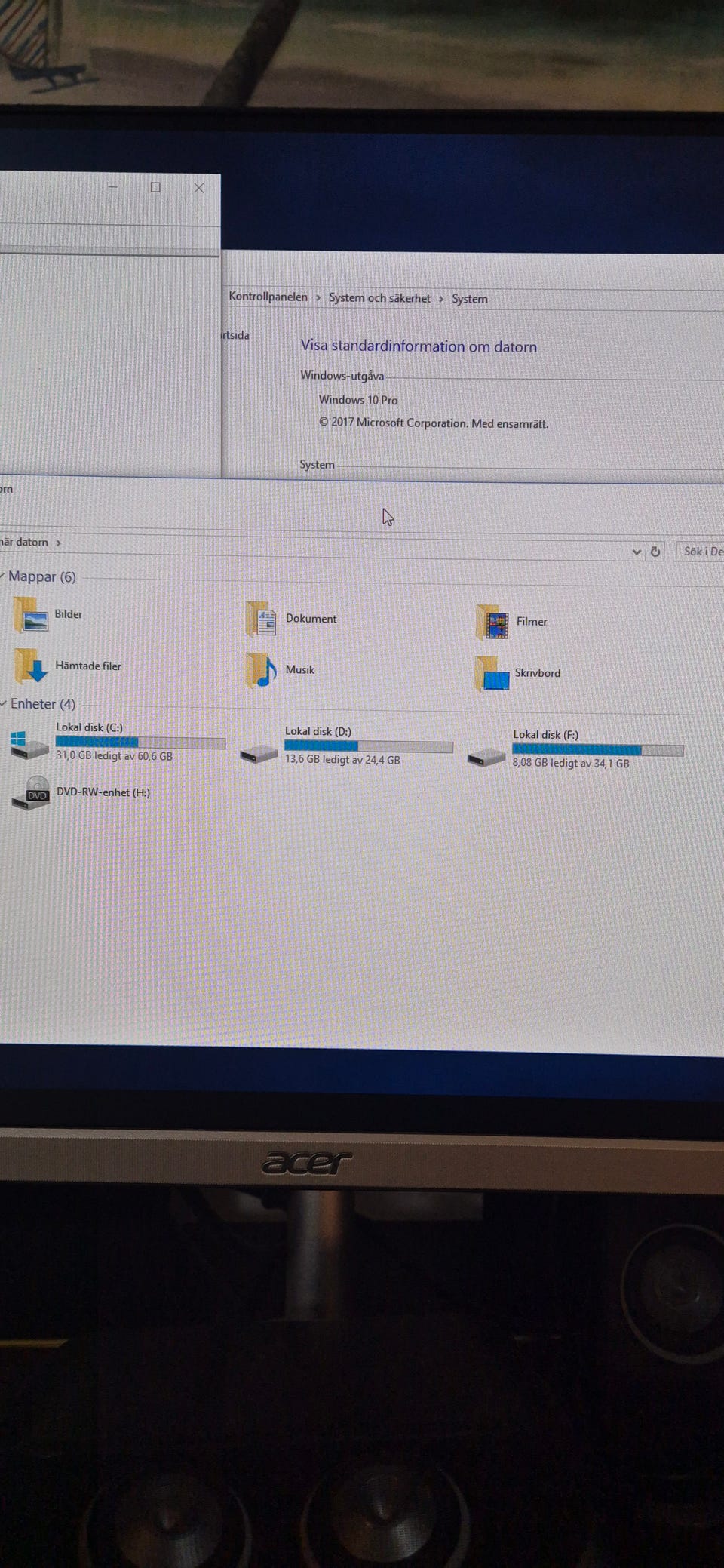The image size is (724, 1568).
Task: Open the Hämtade filer folder icon
Action: point(31,666)
